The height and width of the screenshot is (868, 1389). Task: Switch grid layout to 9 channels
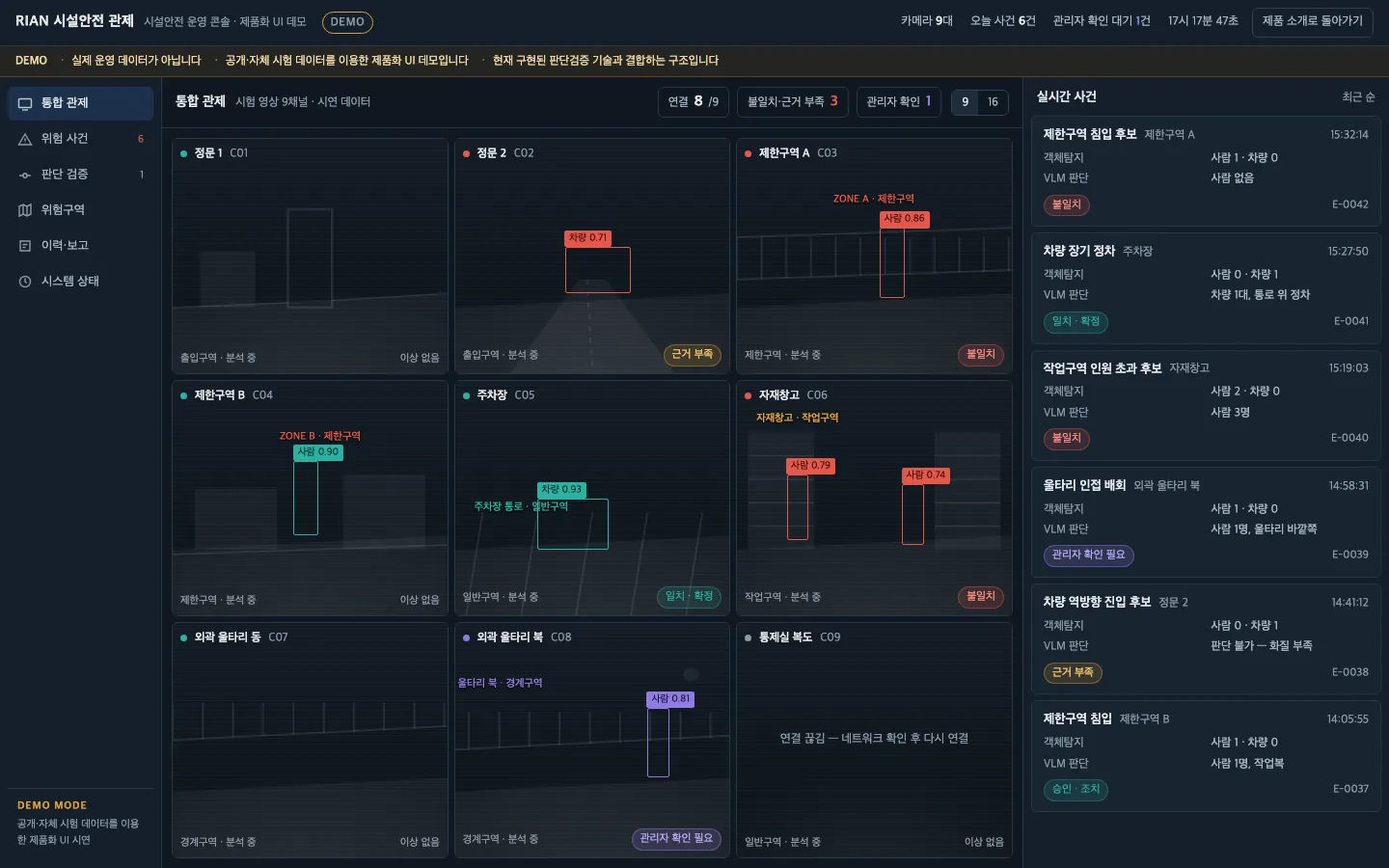(x=965, y=102)
